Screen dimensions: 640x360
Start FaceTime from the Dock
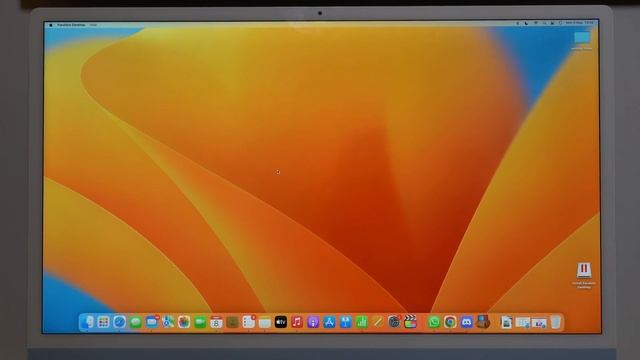[200, 322]
